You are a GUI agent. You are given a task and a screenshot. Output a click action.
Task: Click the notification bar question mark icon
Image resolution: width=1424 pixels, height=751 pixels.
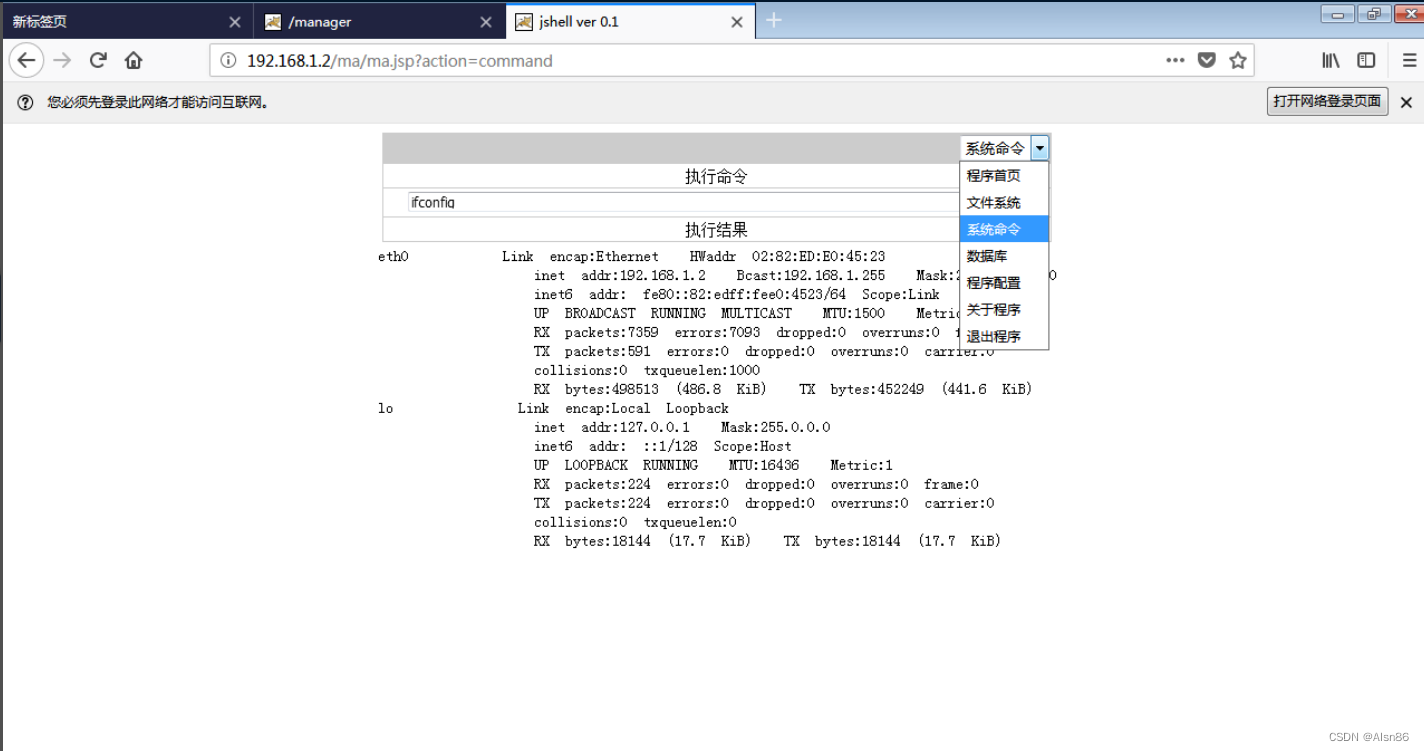(x=26, y=102)
